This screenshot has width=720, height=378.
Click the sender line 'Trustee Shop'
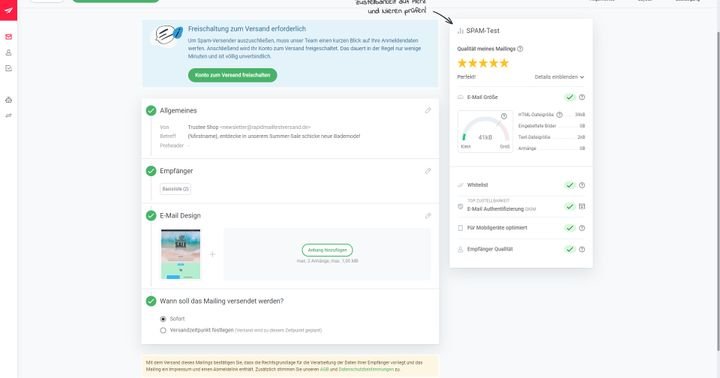point(249,127)
